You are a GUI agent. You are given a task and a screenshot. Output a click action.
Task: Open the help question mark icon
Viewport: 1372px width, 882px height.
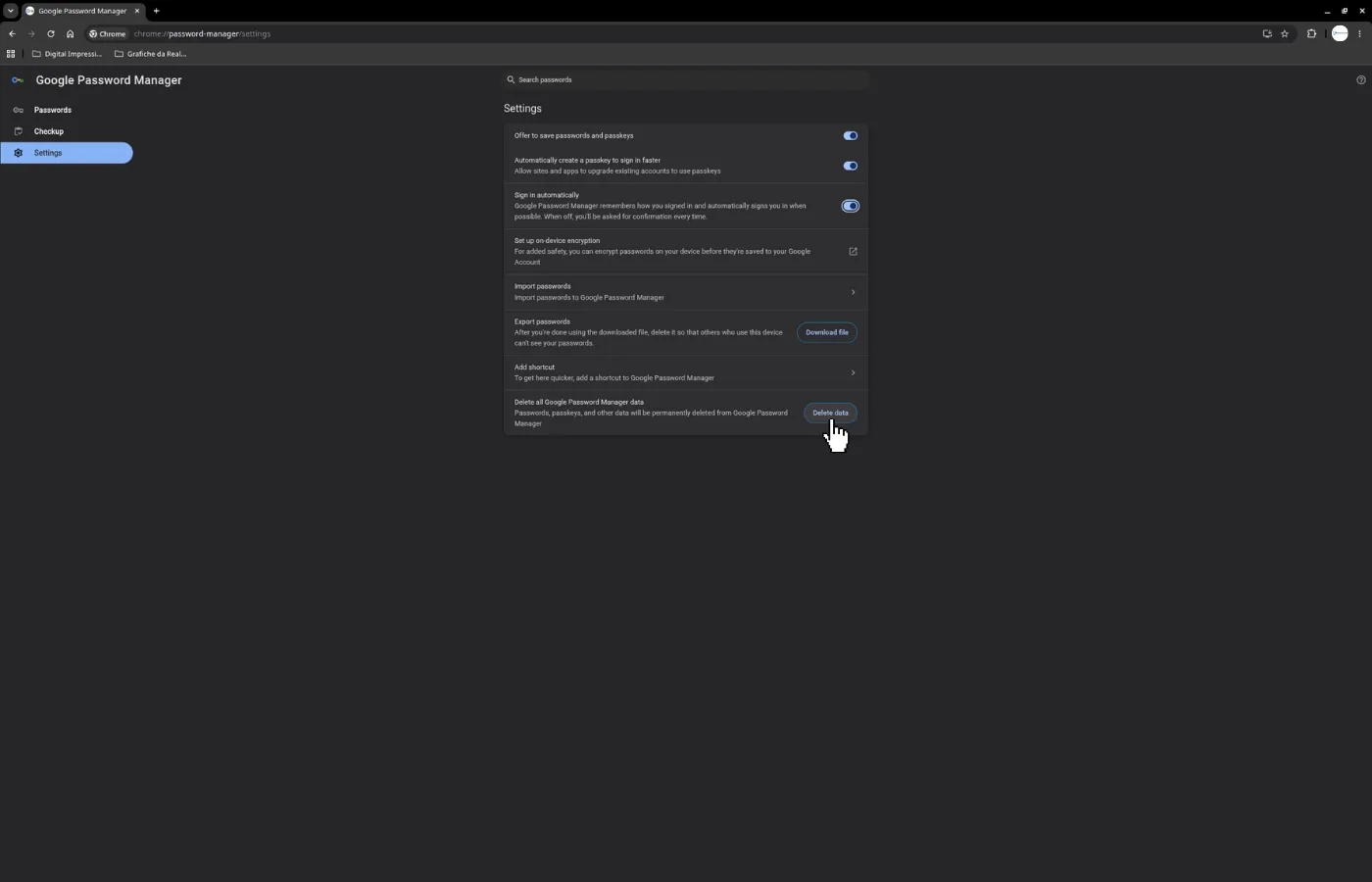tap(1360, 80)
